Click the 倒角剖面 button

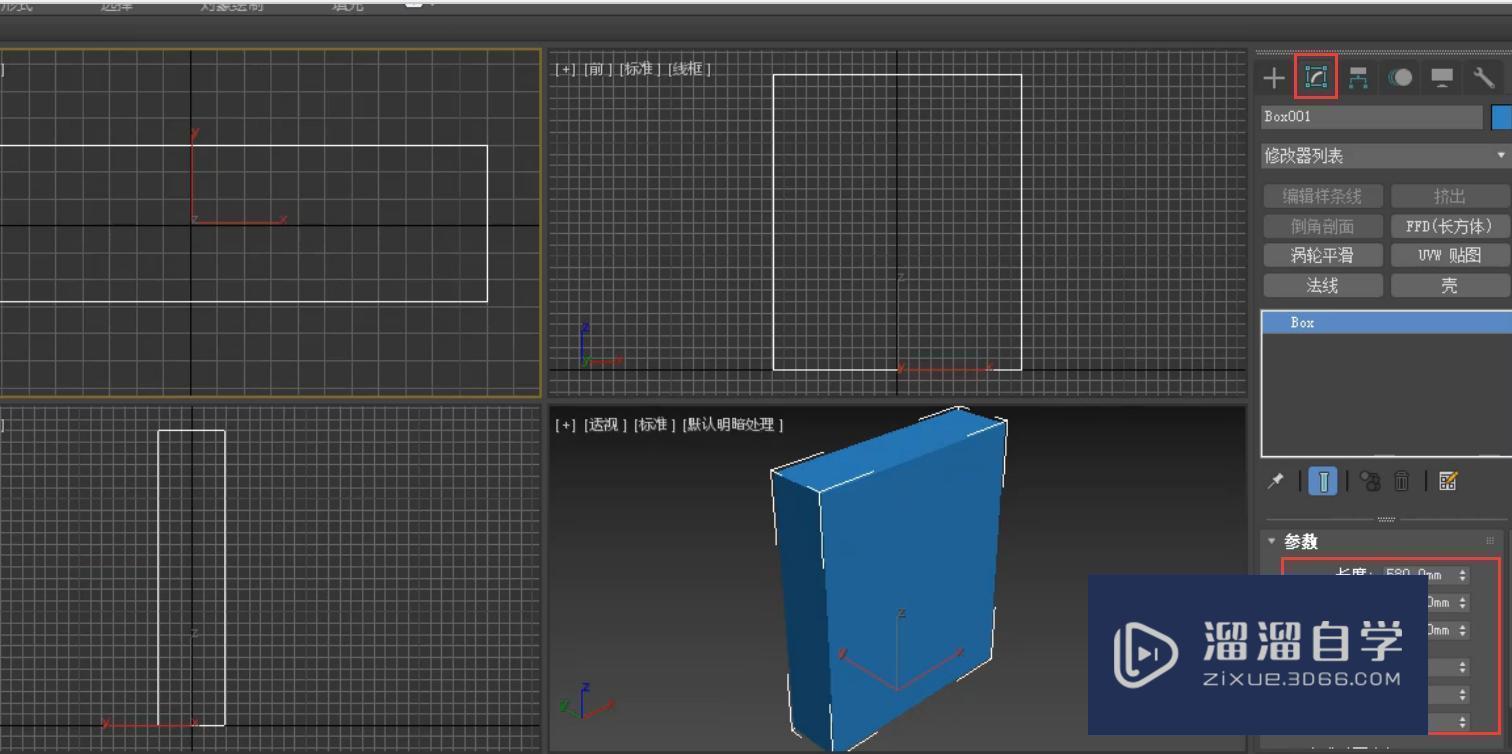(x=1323, y=226)
